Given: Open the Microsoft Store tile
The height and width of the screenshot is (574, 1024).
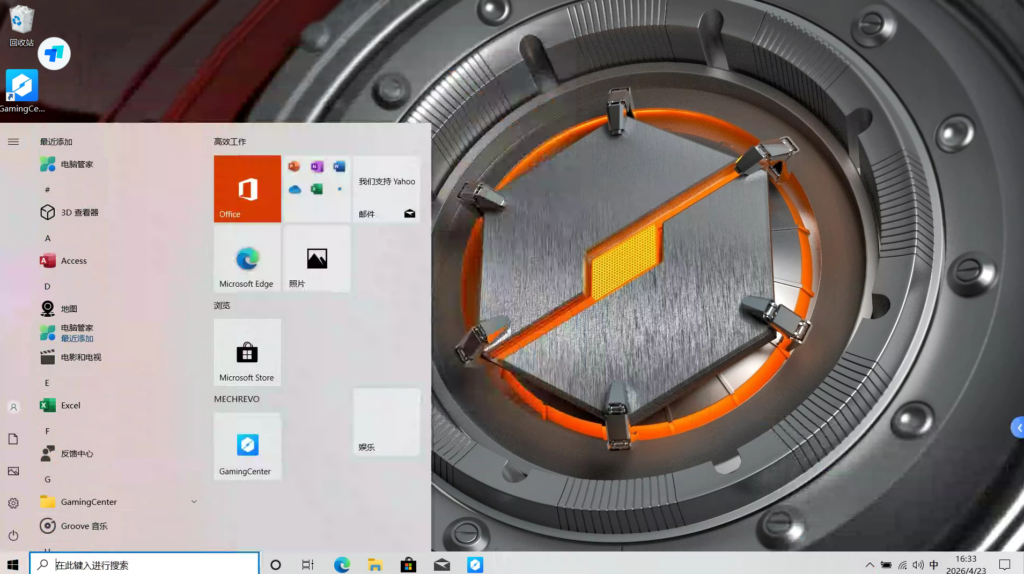Looking at the screenshot, I should click(x=247, y=352).
